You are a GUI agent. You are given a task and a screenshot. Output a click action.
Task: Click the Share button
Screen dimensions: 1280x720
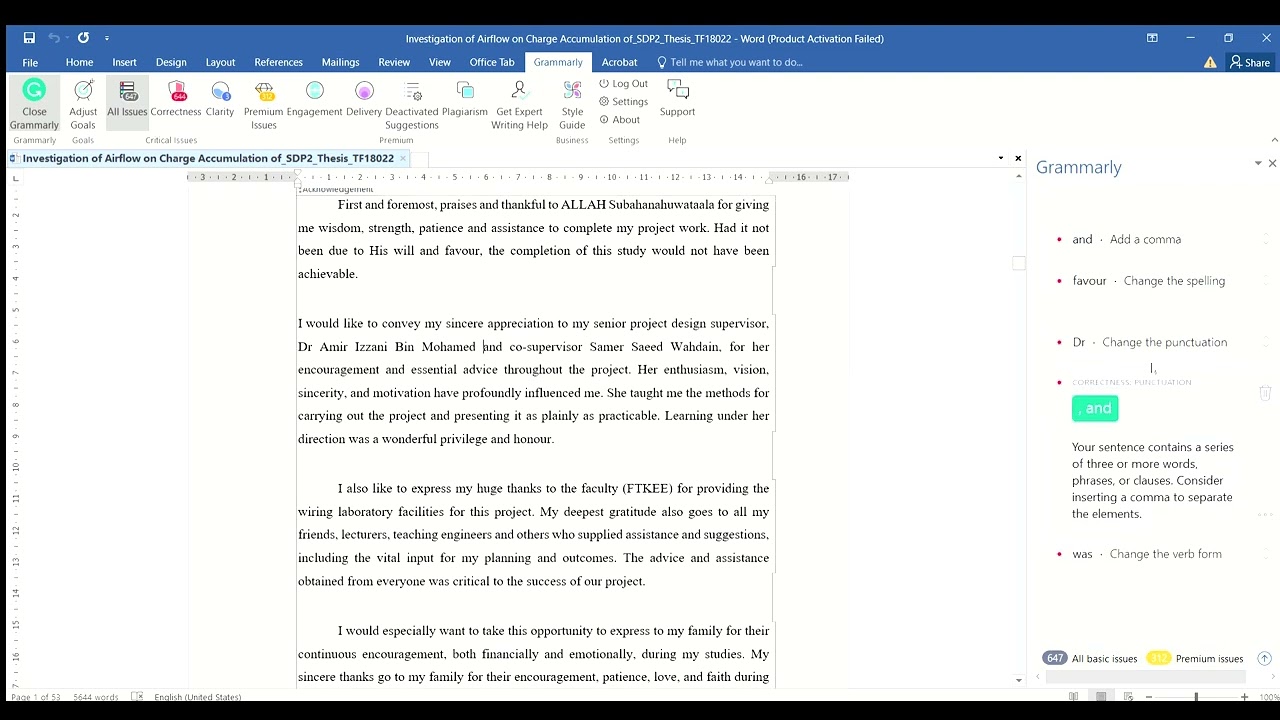coord(1250,62)
